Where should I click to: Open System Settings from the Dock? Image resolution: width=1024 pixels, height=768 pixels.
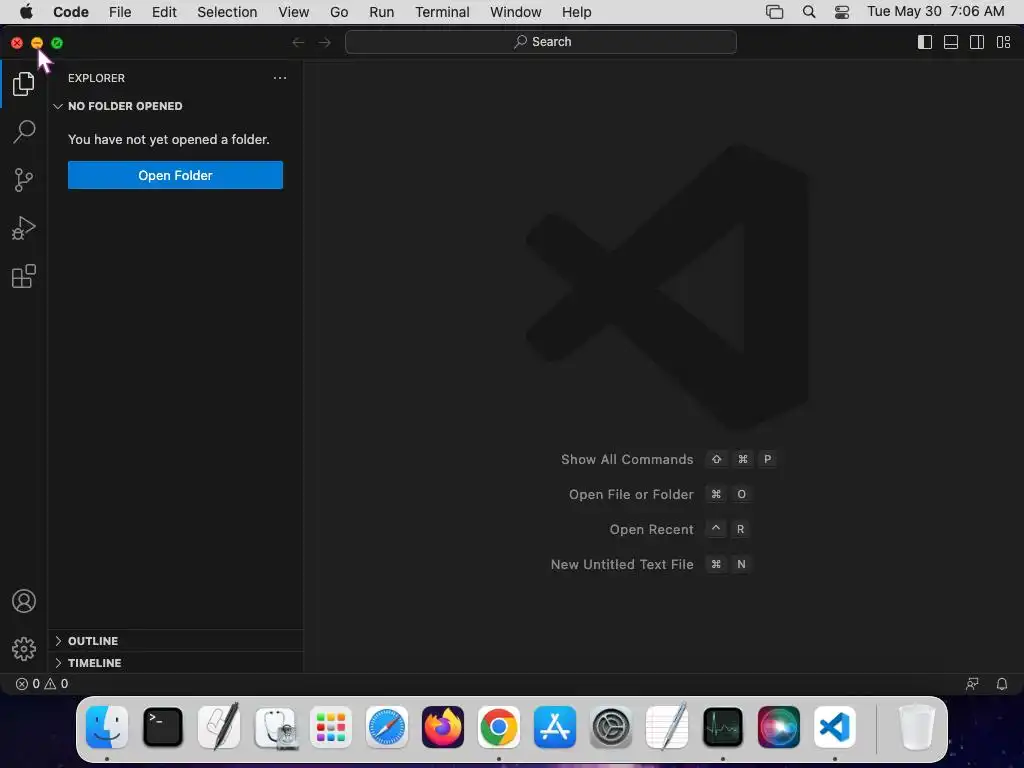(611, 727)
